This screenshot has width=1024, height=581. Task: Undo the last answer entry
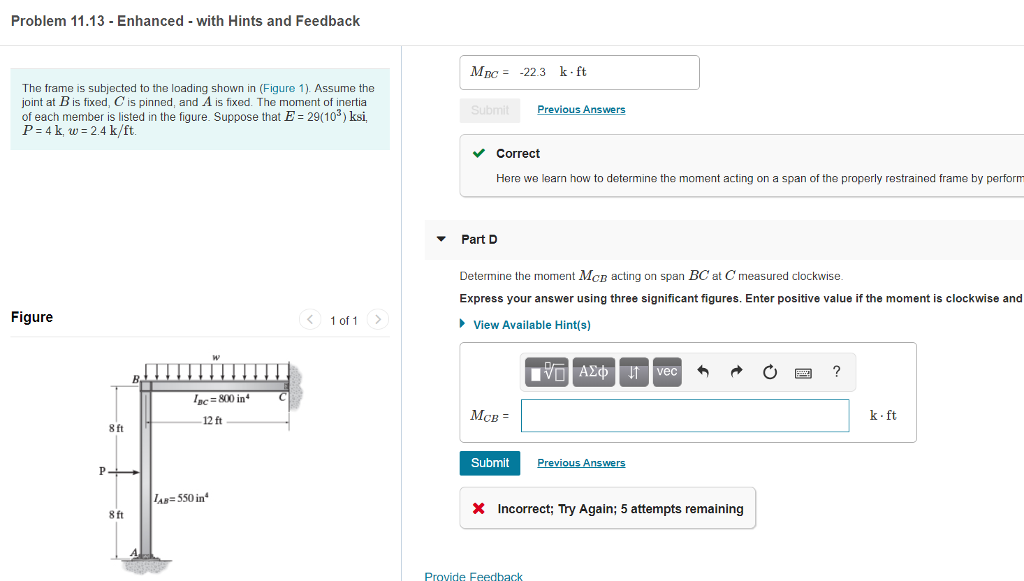tap(703, 371)
